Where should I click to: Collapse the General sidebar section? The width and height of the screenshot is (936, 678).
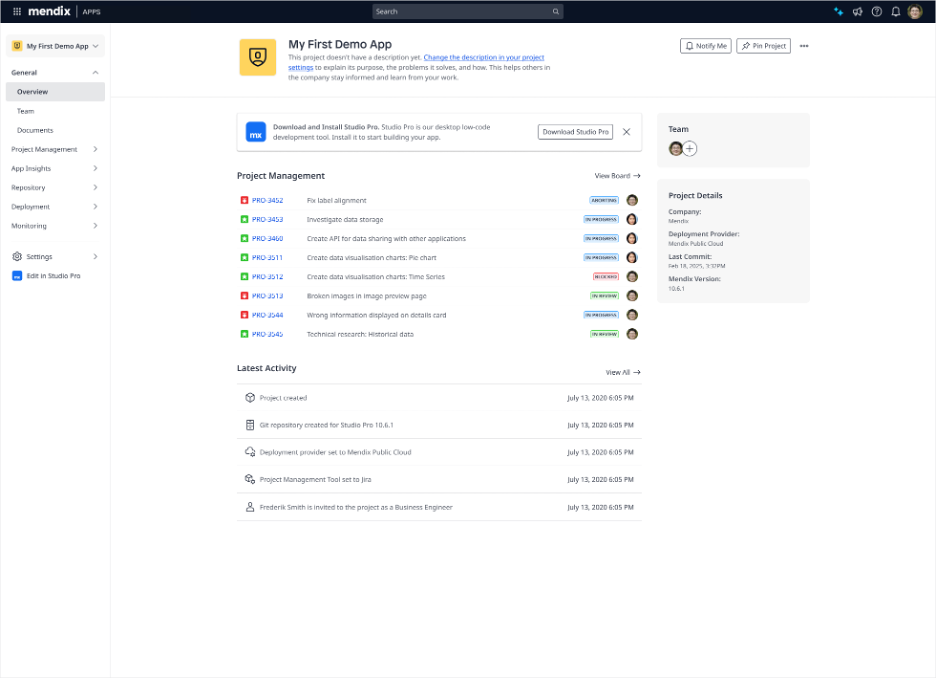point(95,73)
